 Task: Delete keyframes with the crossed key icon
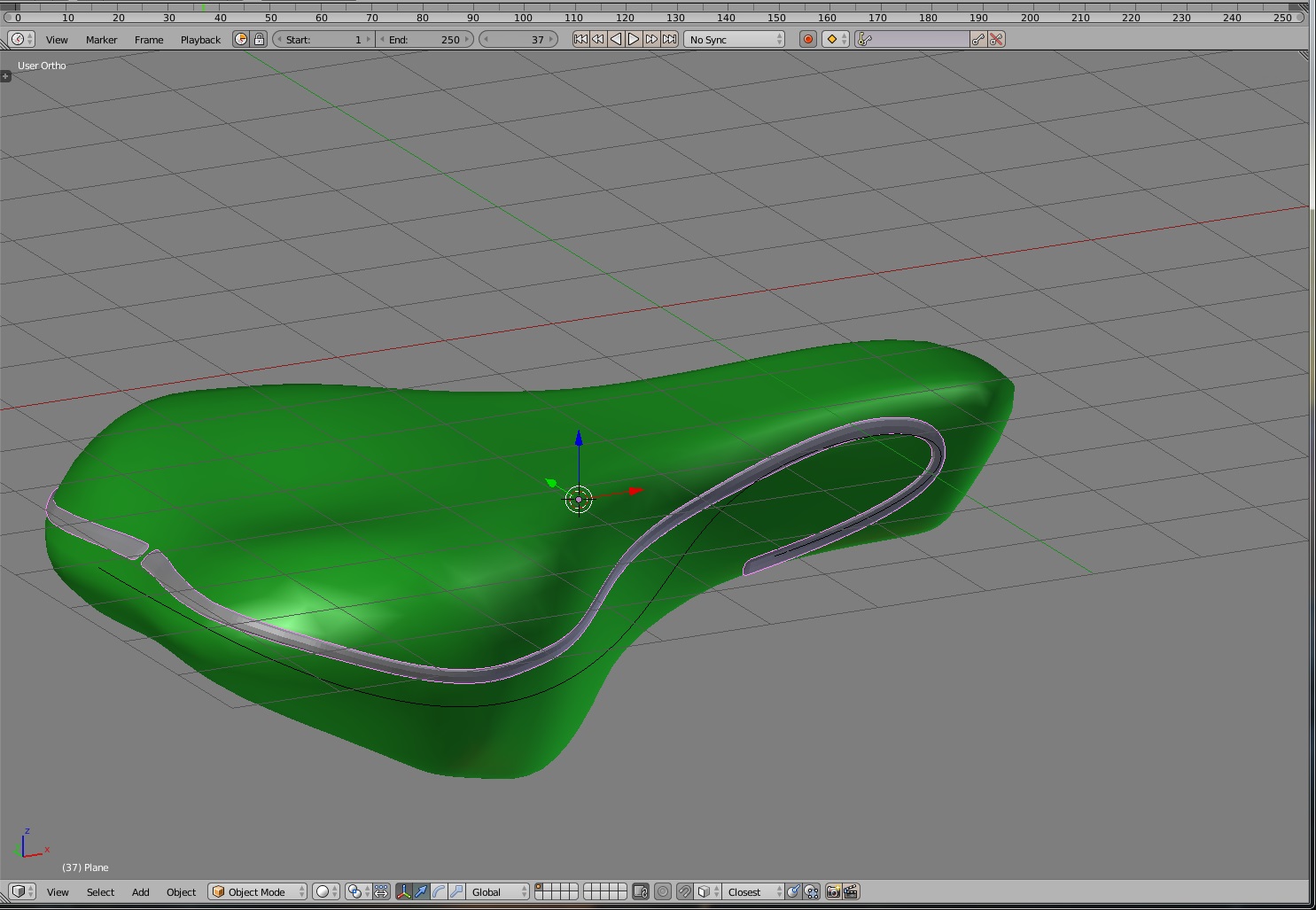coord(996,39)
